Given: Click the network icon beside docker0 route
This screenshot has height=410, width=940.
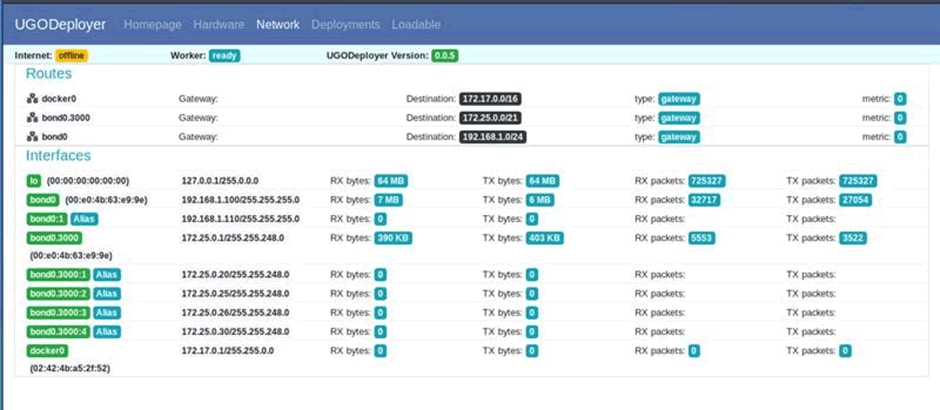Looking at the screenshot, I should tap(32, 99).
